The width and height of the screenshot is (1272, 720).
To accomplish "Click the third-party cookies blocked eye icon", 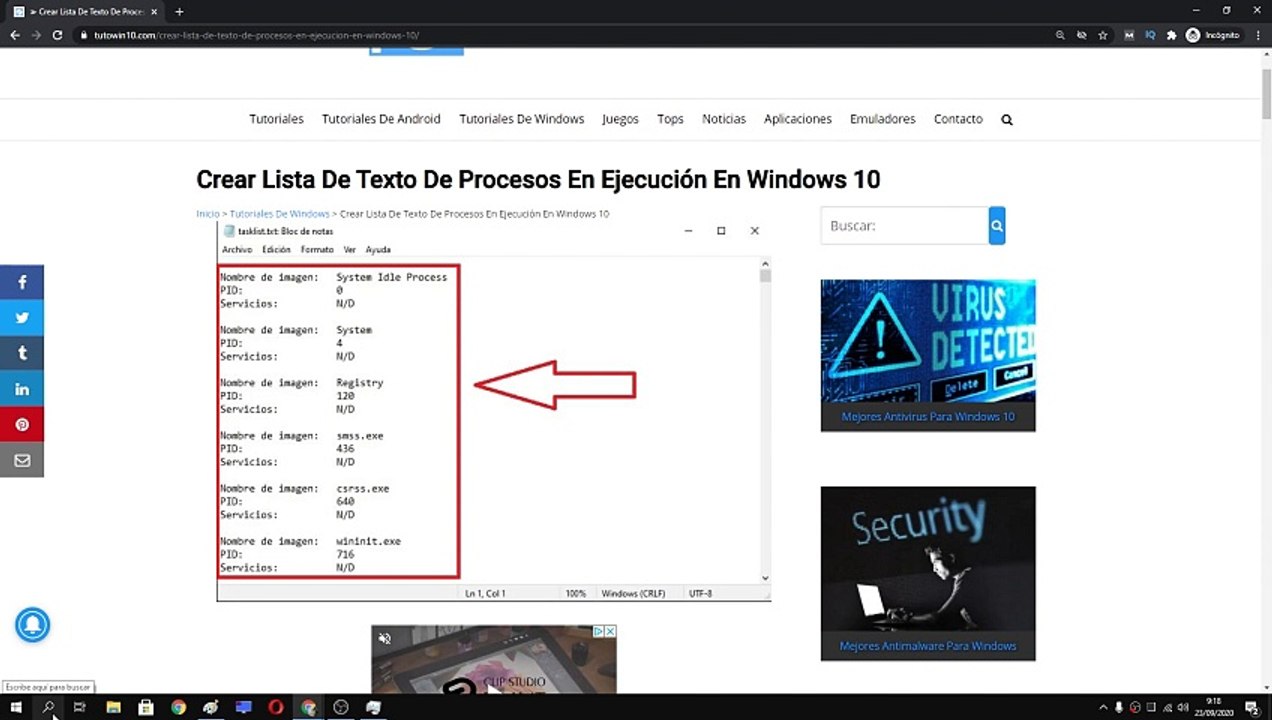I will coord(1081,35).
